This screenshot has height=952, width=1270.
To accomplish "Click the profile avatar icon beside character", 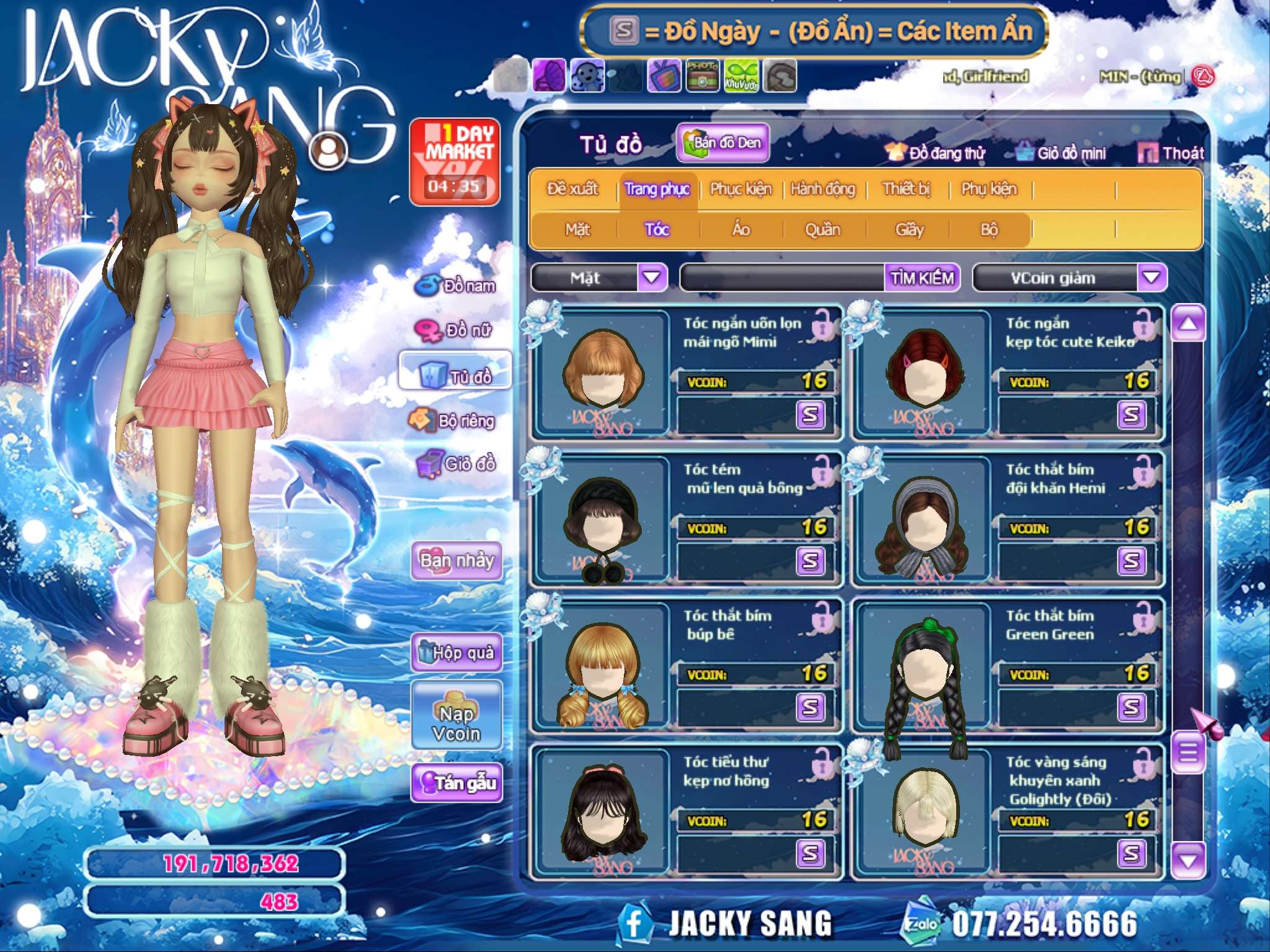I will pos(328,151).
